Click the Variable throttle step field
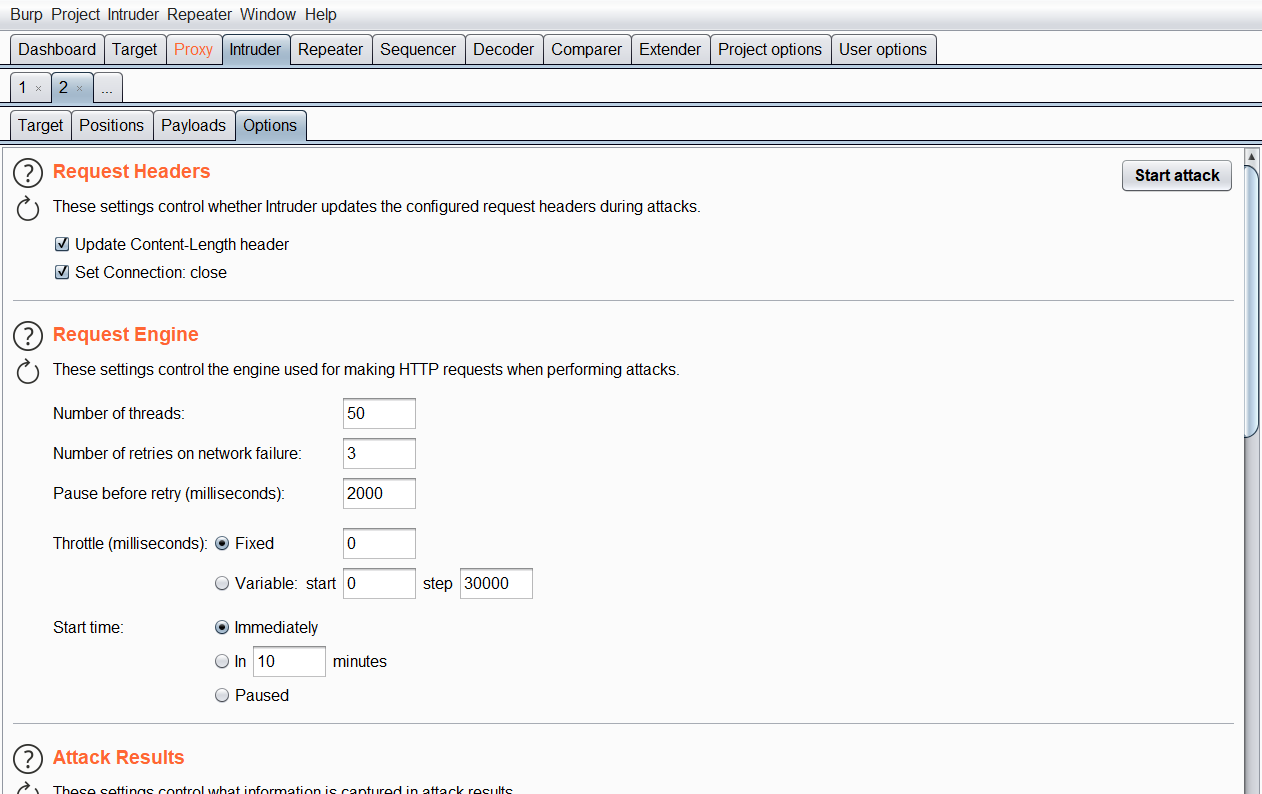 tap(496, 584)
